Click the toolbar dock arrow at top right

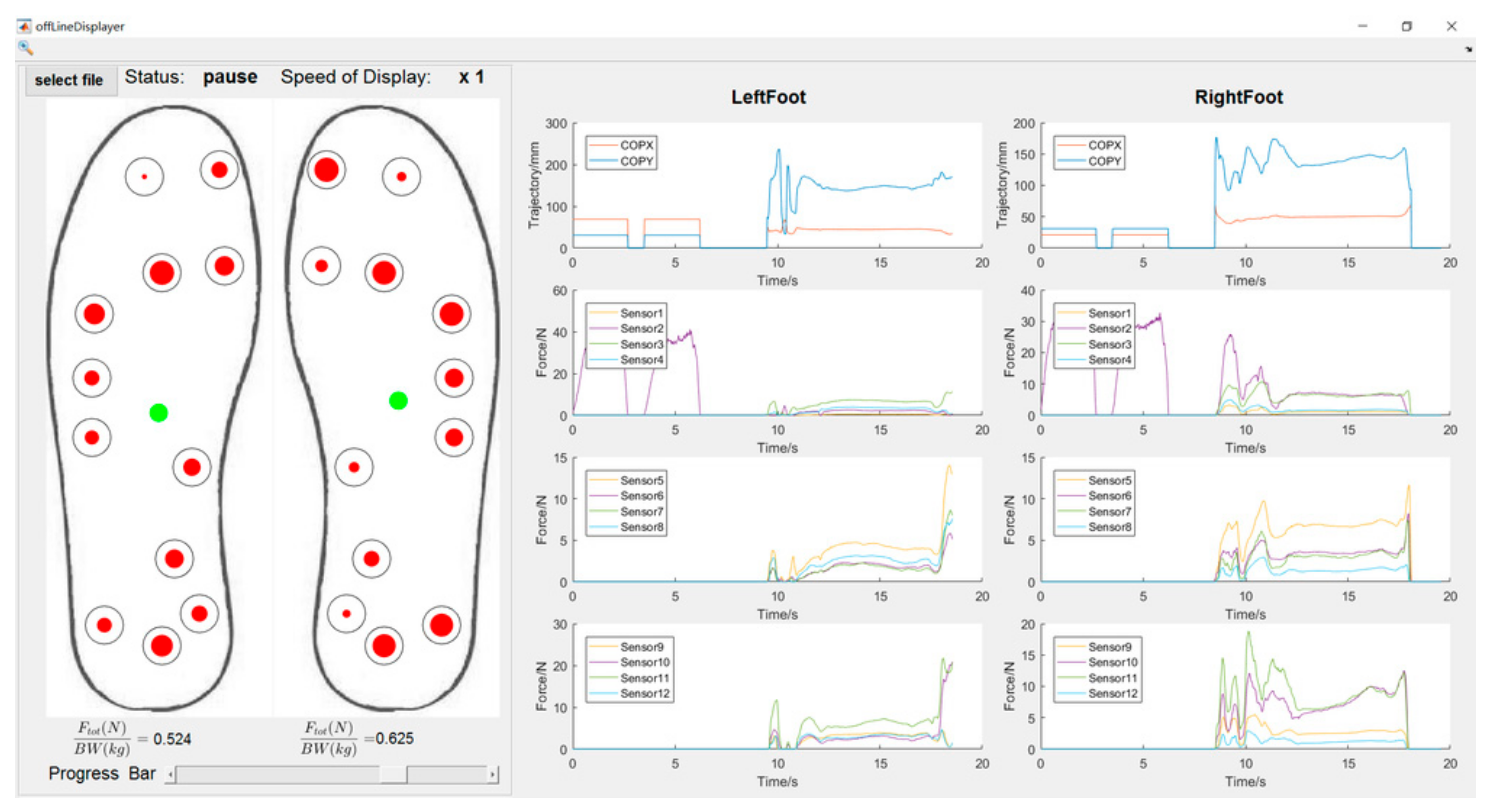point(1468,49)
